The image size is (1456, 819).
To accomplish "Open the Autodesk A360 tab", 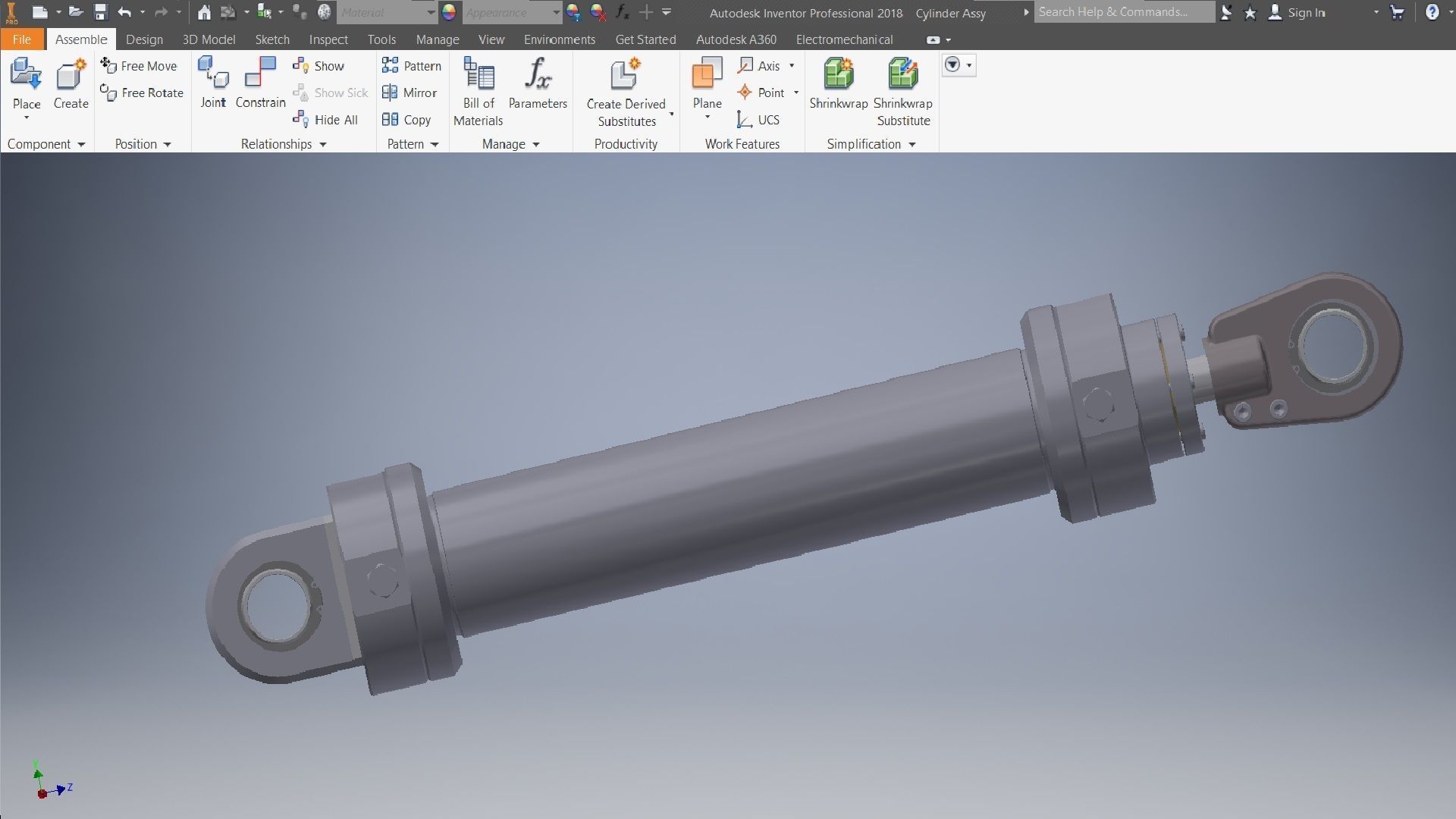I will pos(736,39).
